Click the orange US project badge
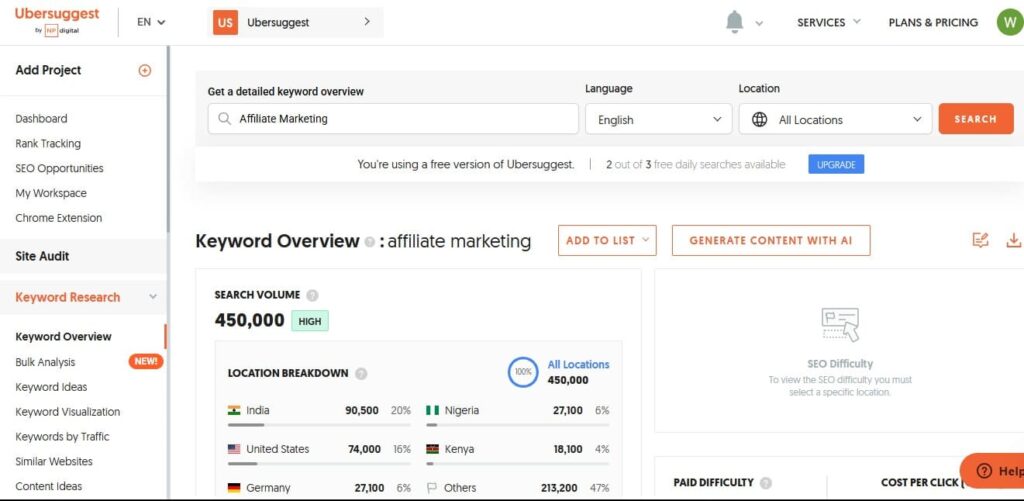Screen dimensions: 1024x501 tap(225, 22)
